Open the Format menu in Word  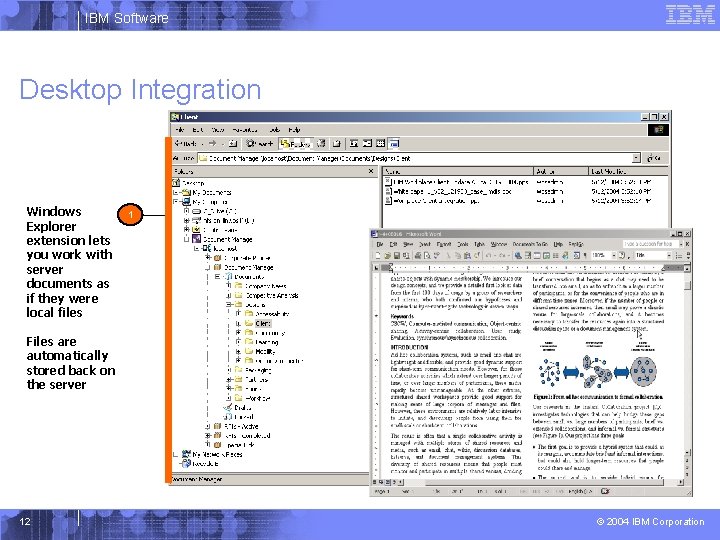444,244
